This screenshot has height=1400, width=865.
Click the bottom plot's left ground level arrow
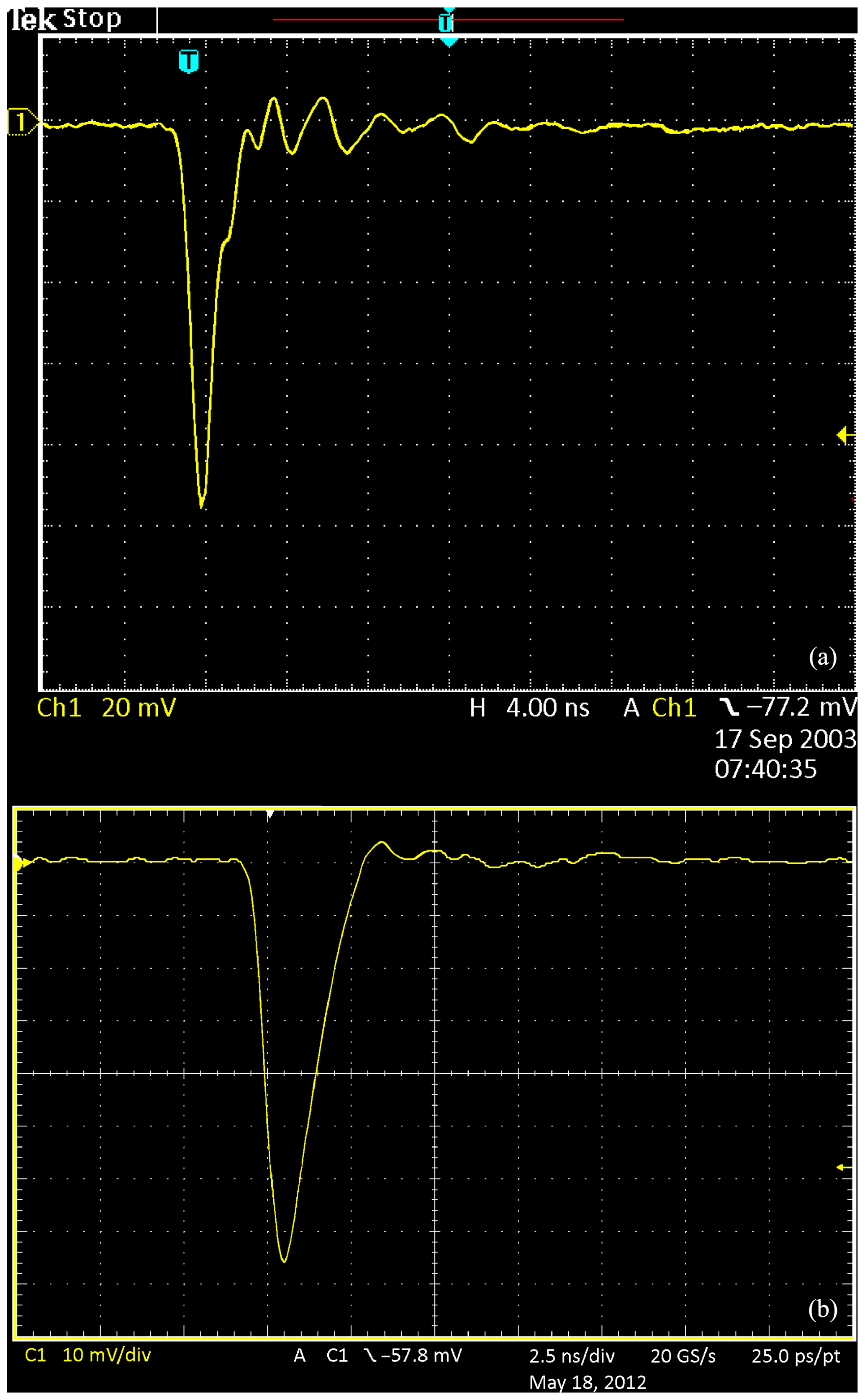pos(22,863)
